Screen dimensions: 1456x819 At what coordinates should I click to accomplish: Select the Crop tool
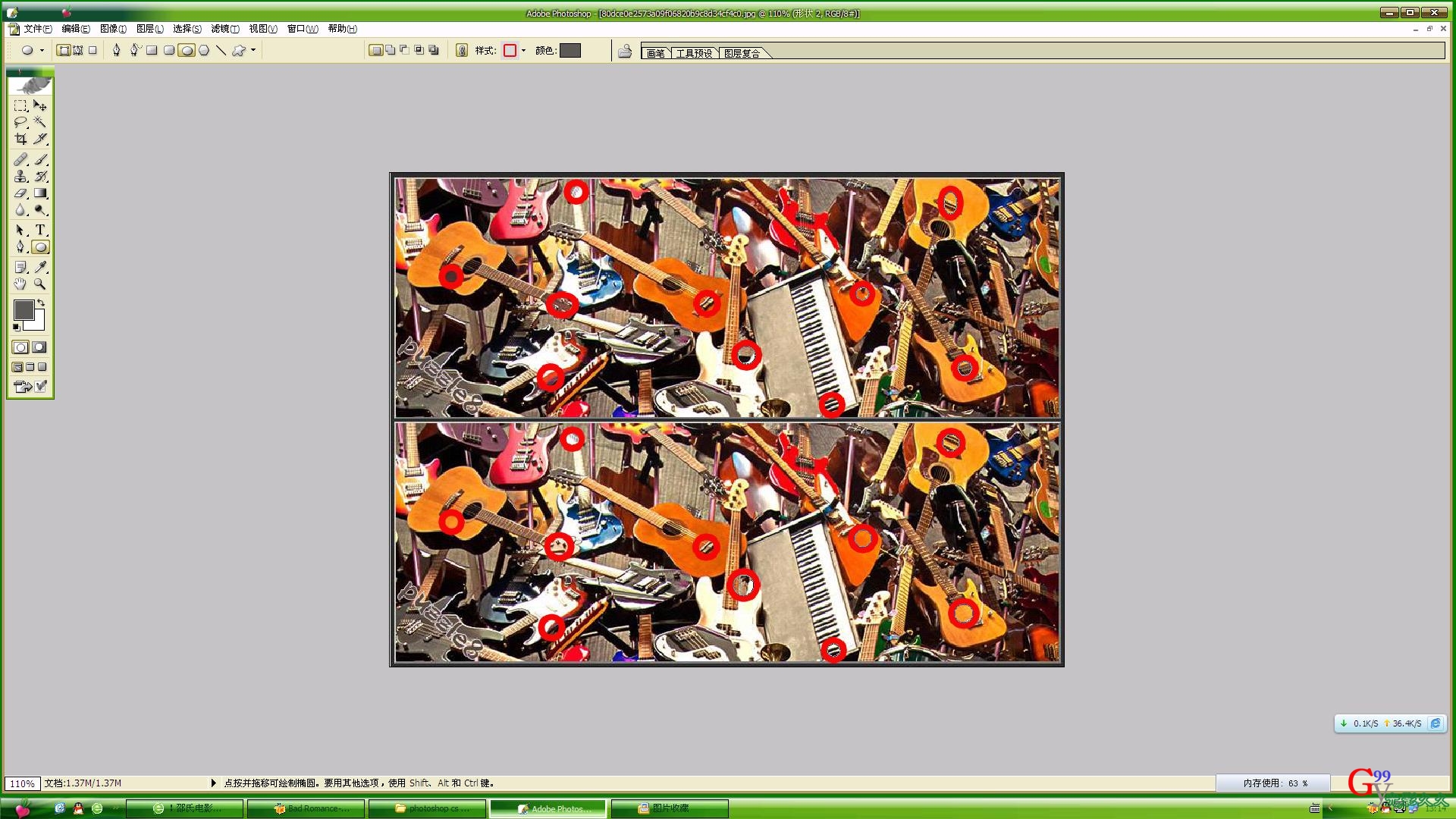[x=20, y=139]
